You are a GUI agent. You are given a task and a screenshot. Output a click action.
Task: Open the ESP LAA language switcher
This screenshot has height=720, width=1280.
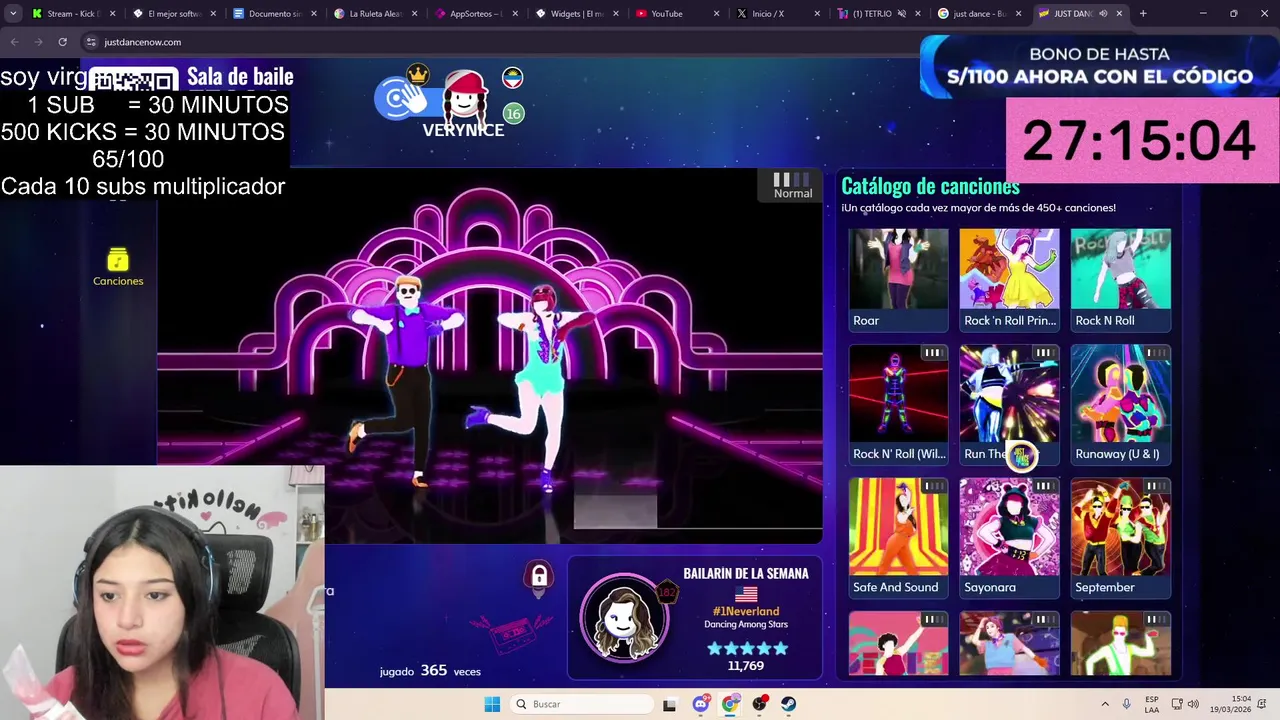coord(1152,704)
